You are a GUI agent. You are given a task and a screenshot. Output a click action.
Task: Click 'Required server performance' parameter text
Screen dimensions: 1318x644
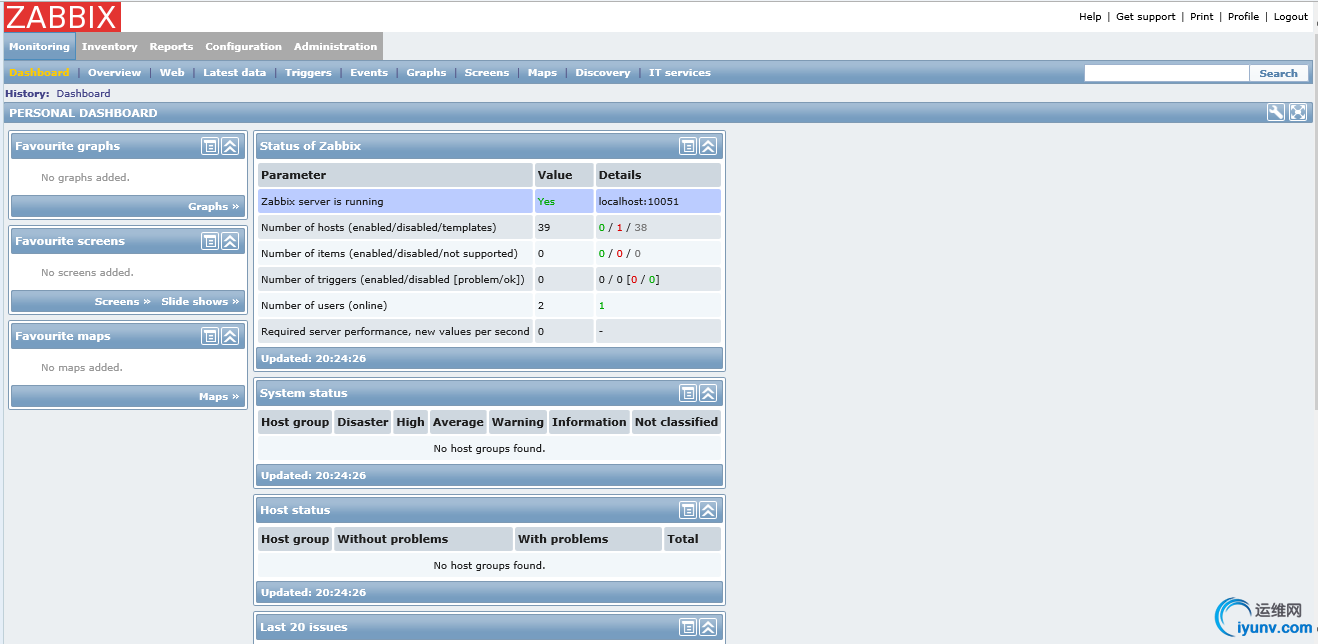tap(395, 331)
